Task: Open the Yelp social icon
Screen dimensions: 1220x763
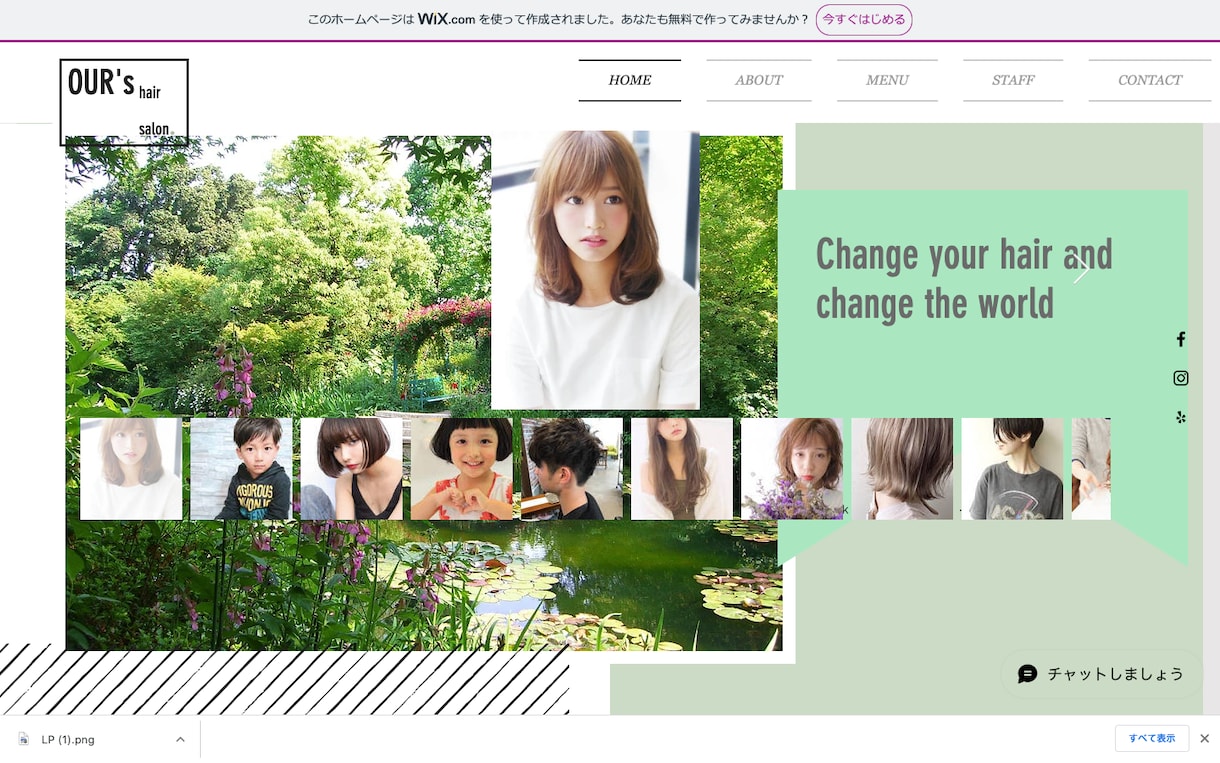Action: 1181,417
